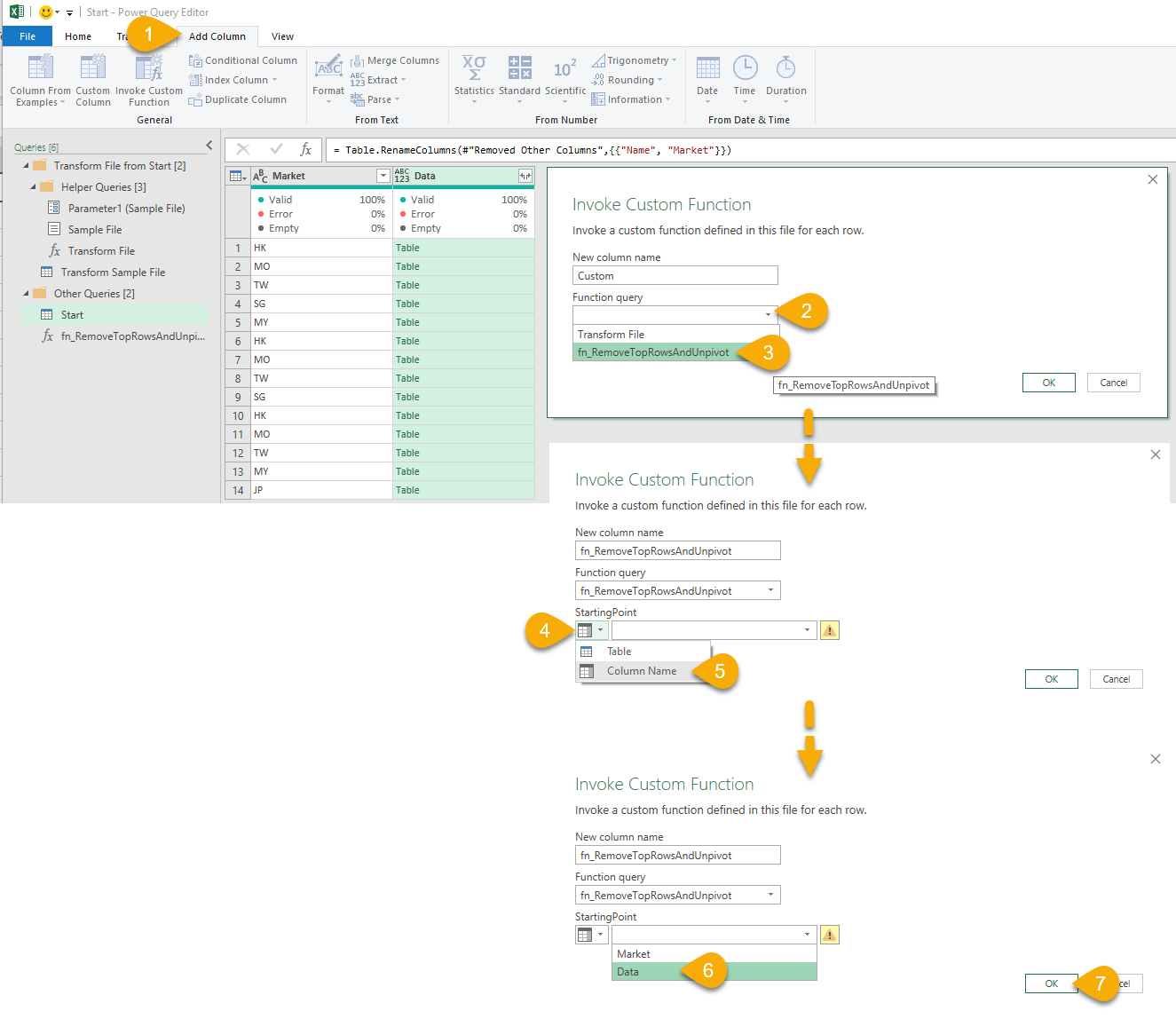This screenshot has height=1019, width=1176.
Task: Open the File tab
Action: click(x=28, y=36)
